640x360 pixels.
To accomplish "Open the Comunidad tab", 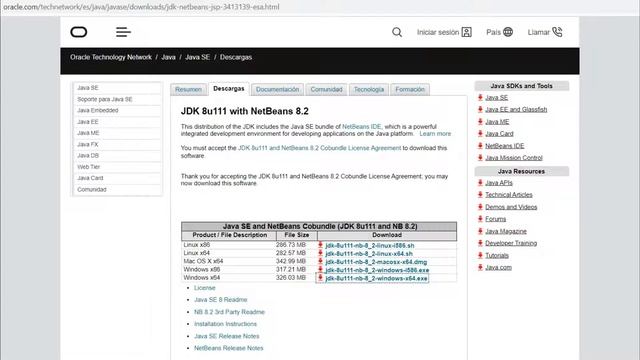I will [x=326, y=89].
